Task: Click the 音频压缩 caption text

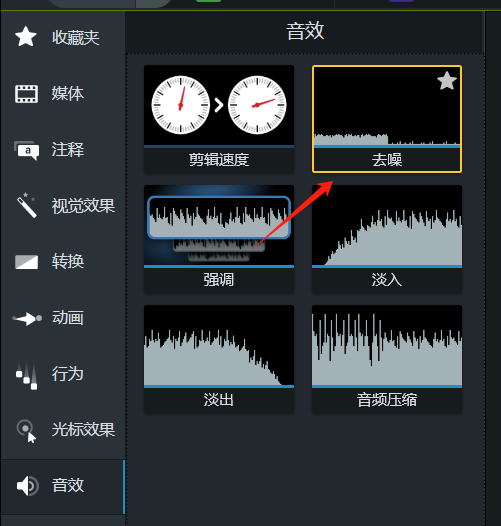Action: (x=387, y=400)
